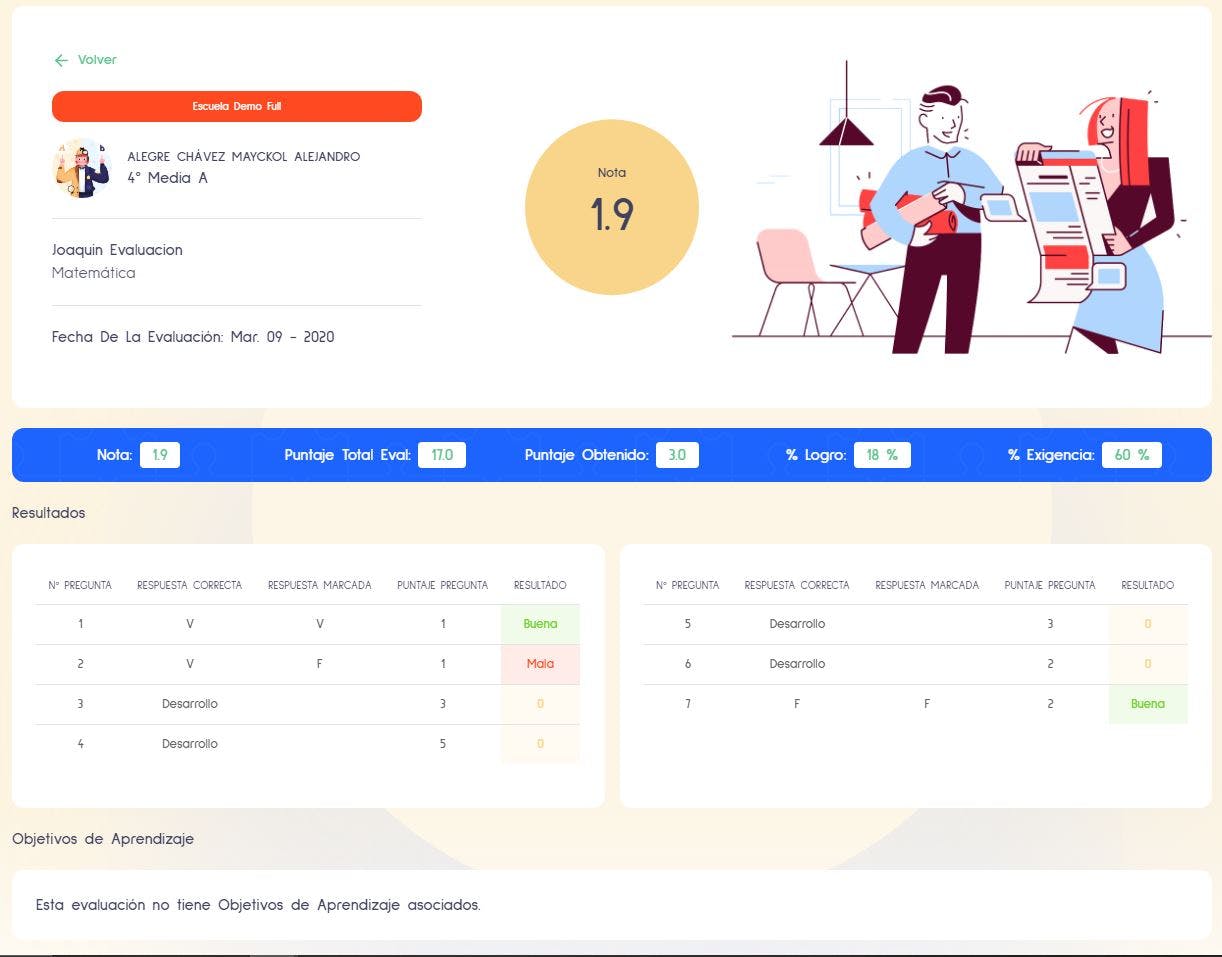1222x957 pixels.
Task: Click the office illustration image
Action: (971, 207)
